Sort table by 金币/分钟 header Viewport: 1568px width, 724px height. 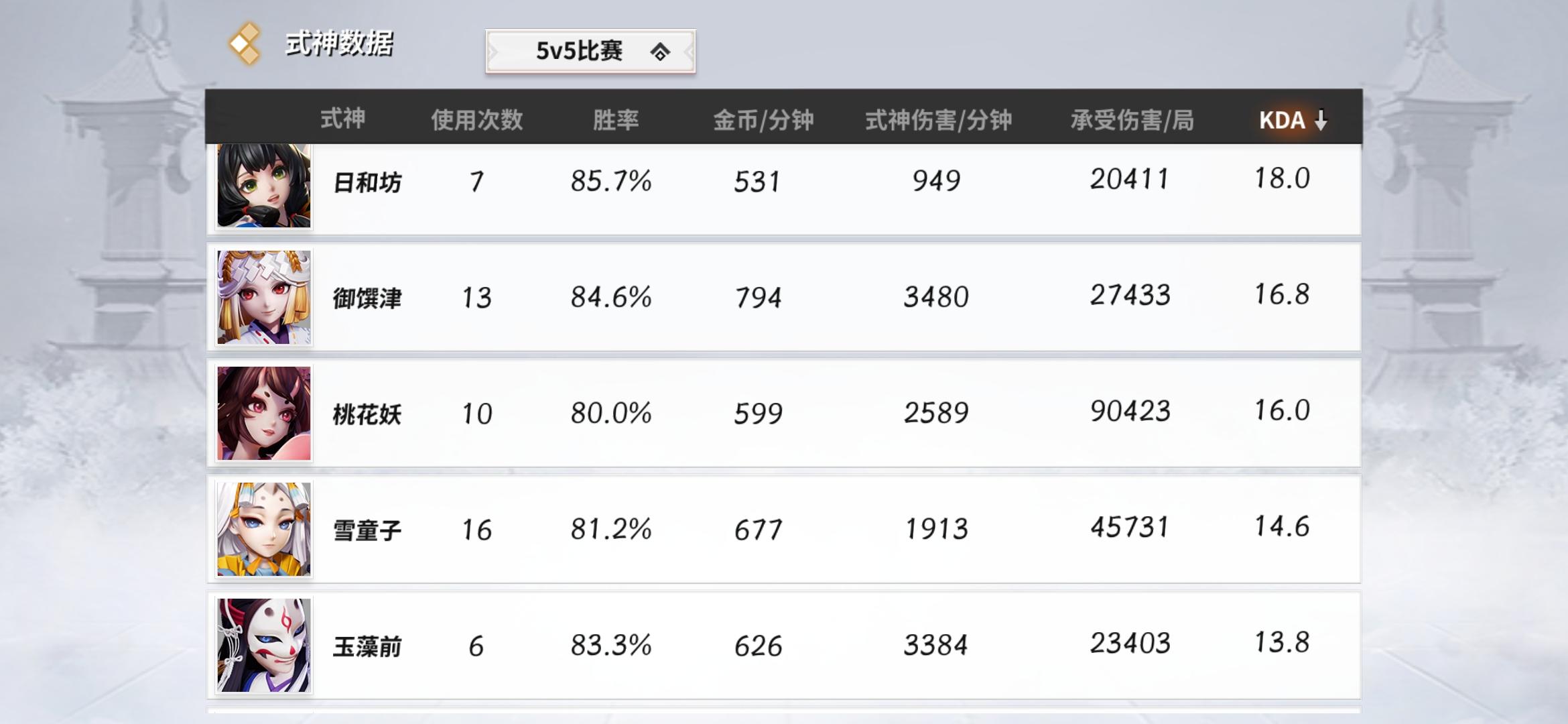tap(763, 120)
